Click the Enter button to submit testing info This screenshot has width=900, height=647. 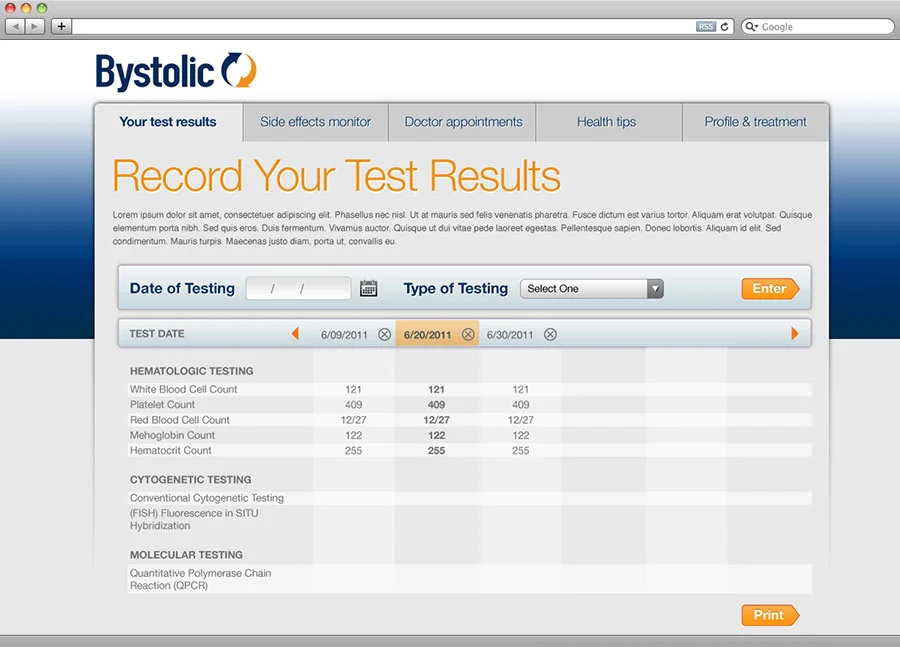click(770, 288)
